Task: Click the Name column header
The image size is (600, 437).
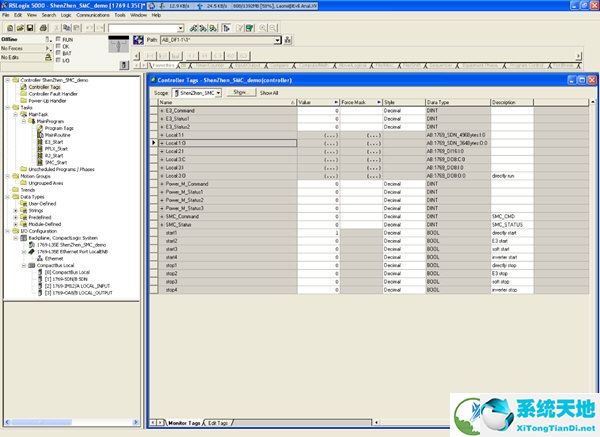Action: click(x=227, y=102)
